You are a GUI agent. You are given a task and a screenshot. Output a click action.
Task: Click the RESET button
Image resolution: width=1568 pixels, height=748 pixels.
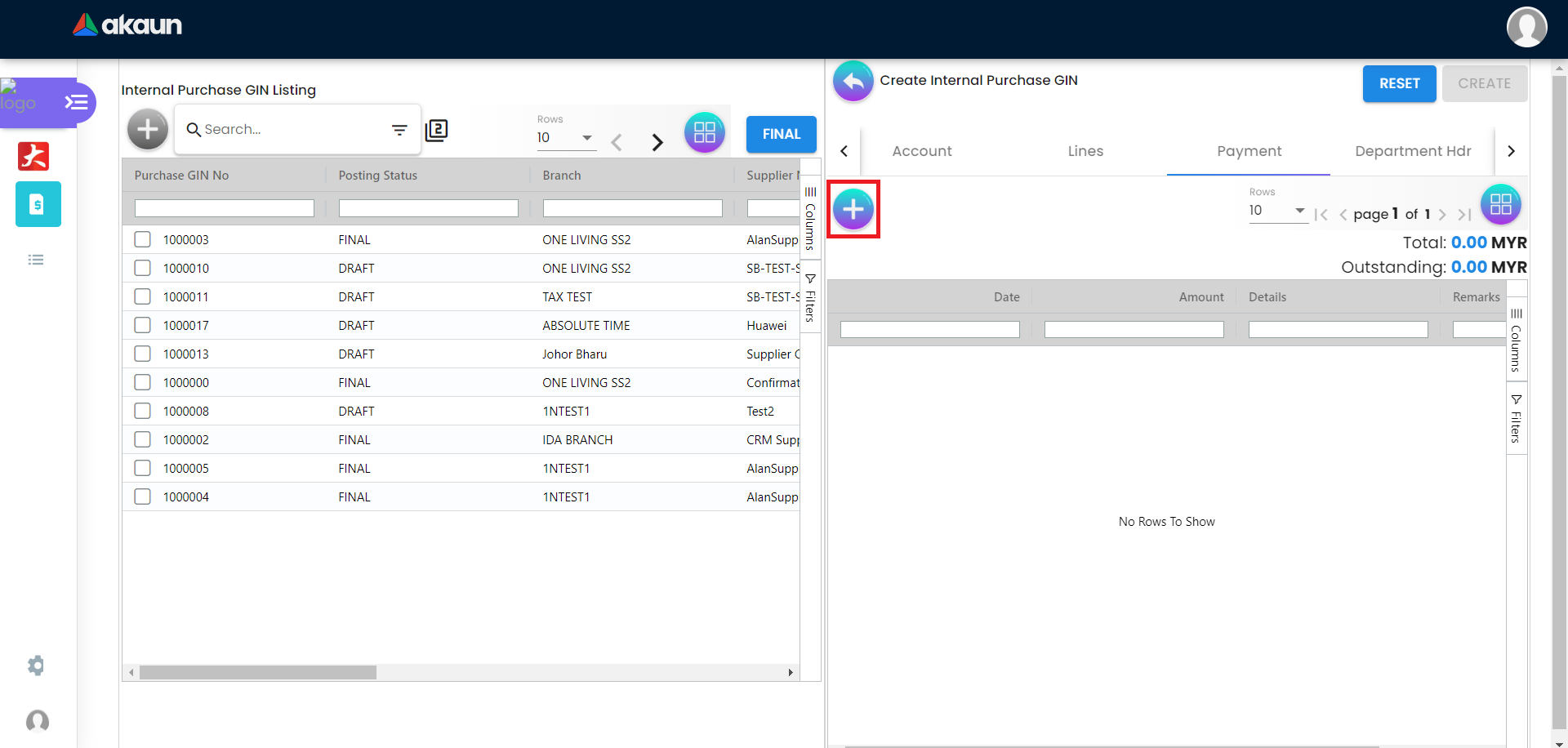pyautogui.click(x=1399, y=83)
